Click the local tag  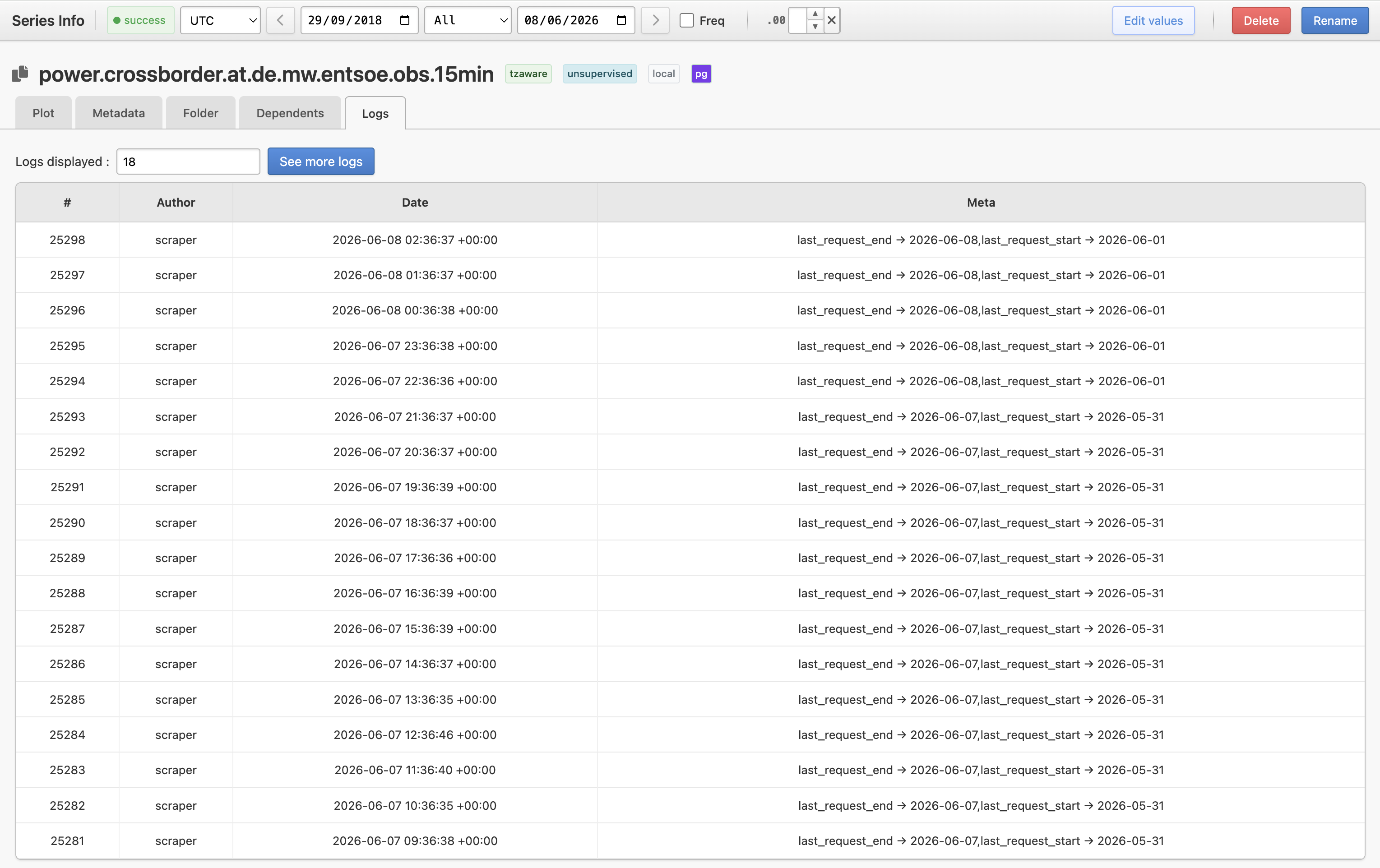[664, 74]
